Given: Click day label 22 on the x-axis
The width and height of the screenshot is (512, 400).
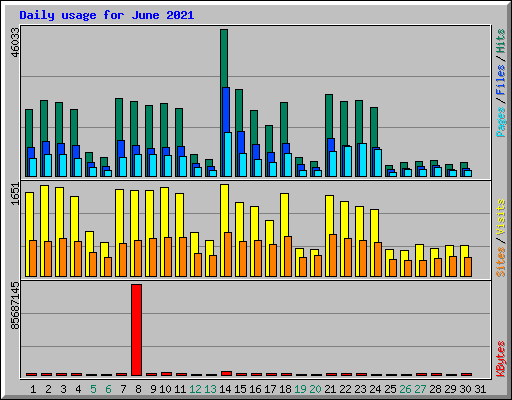Looking at the screenshot, I should pos(345,389).
